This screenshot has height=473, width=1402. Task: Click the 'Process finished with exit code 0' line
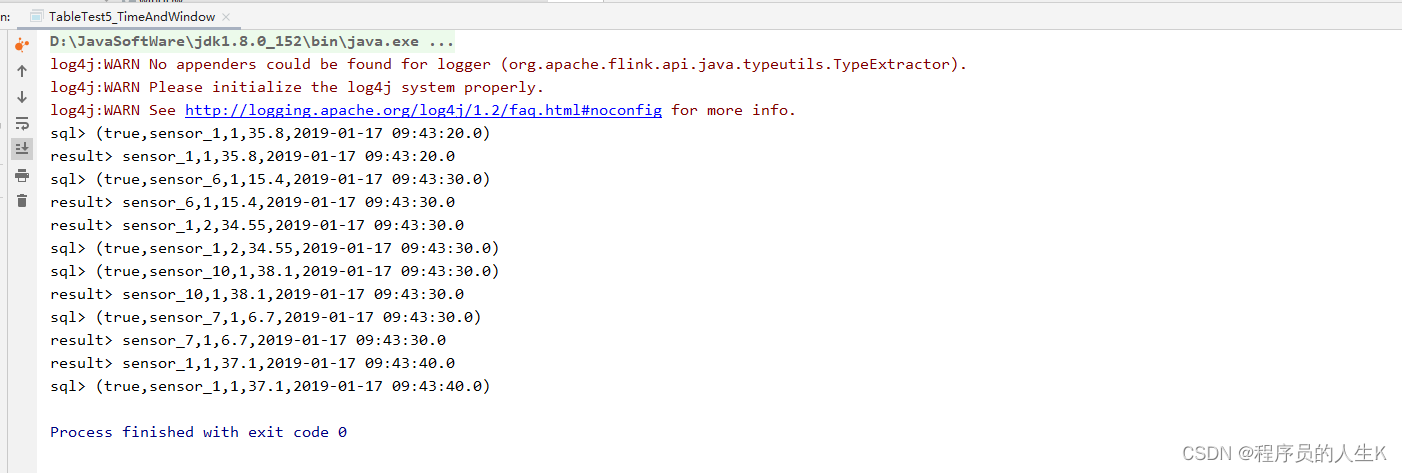tap(198, 432)
